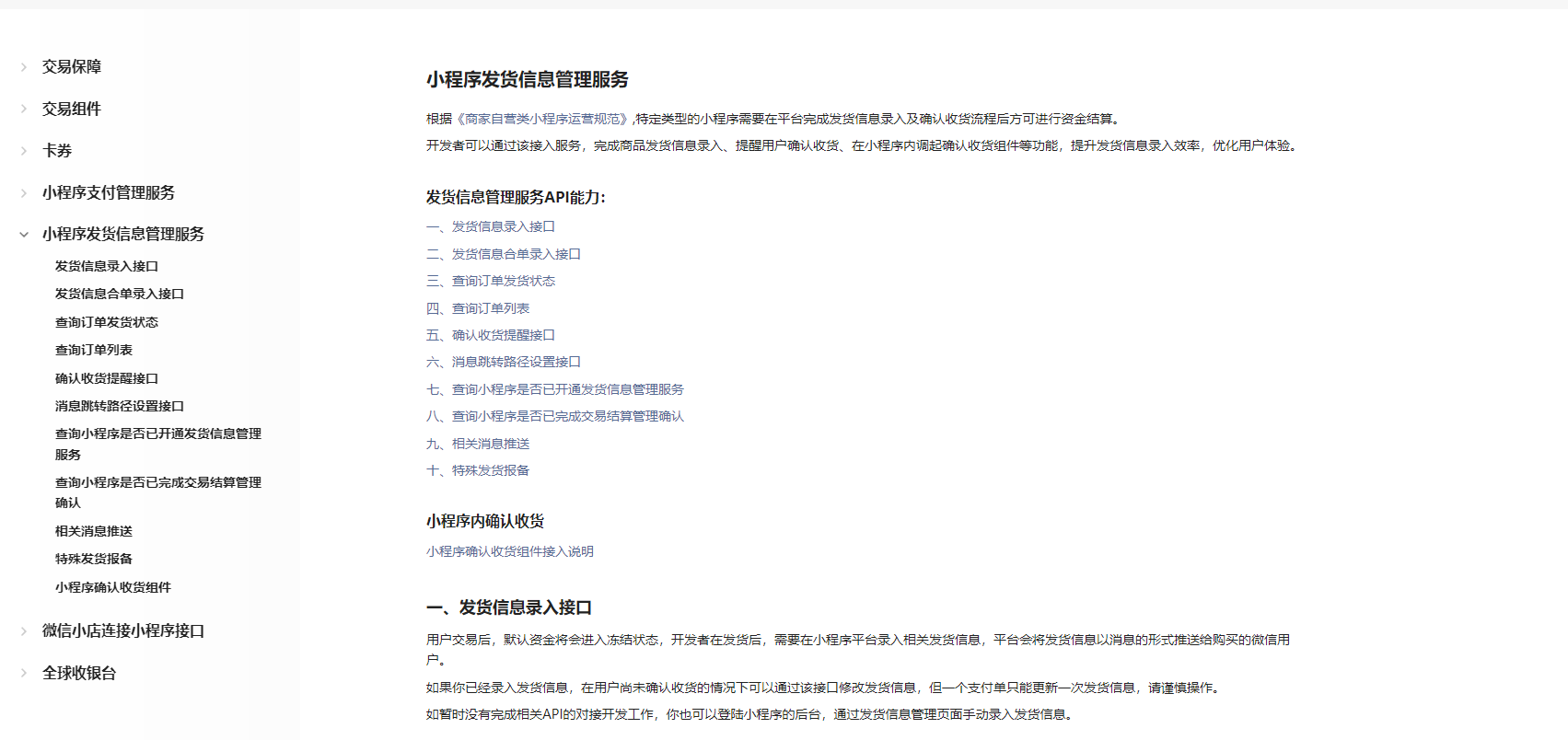
Task: Open the 八、查询小程序是否已完成交易结算管理确认 link
Action: (x=555, y=416)
